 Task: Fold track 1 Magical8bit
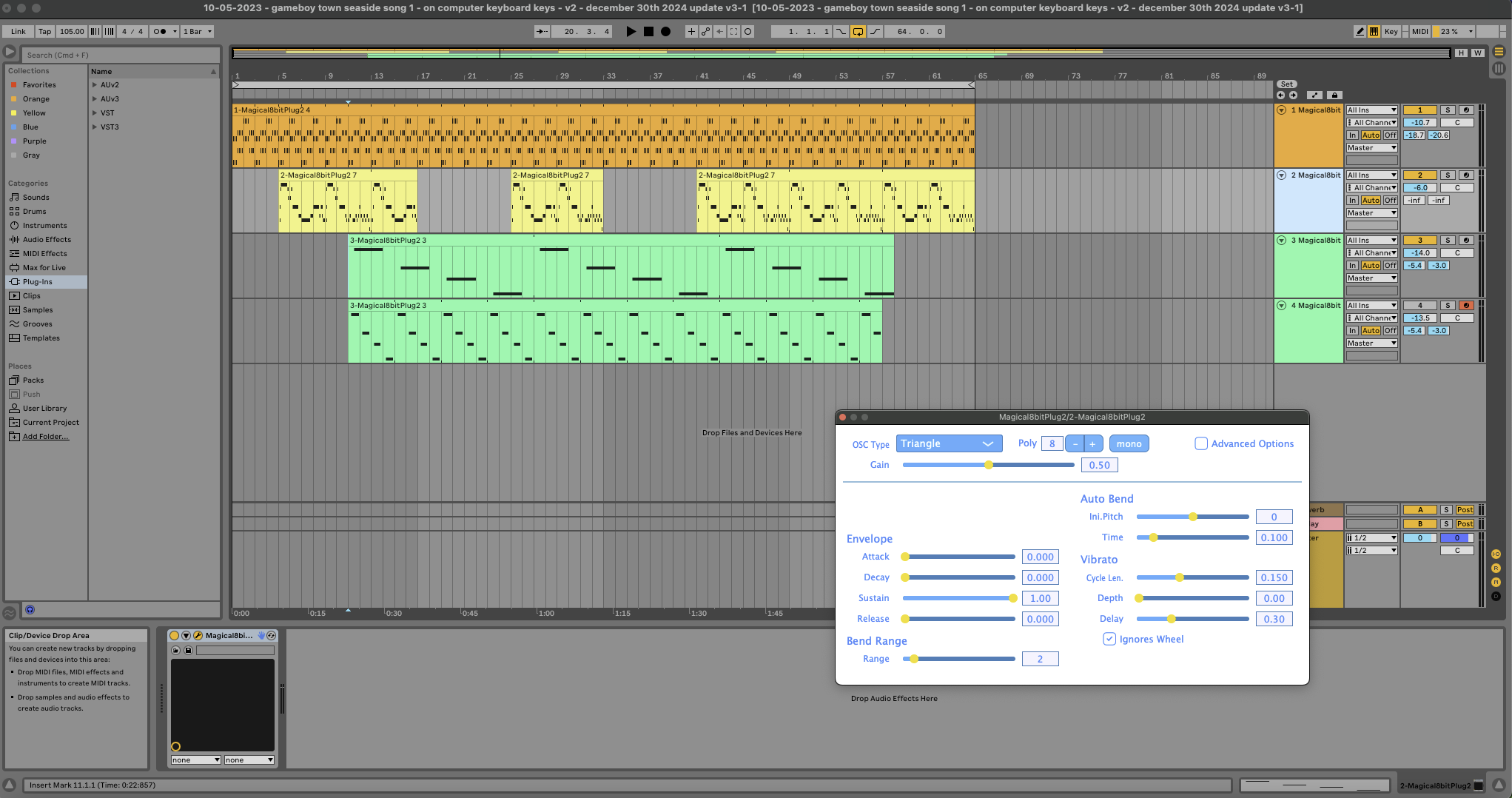point(1281,110)
